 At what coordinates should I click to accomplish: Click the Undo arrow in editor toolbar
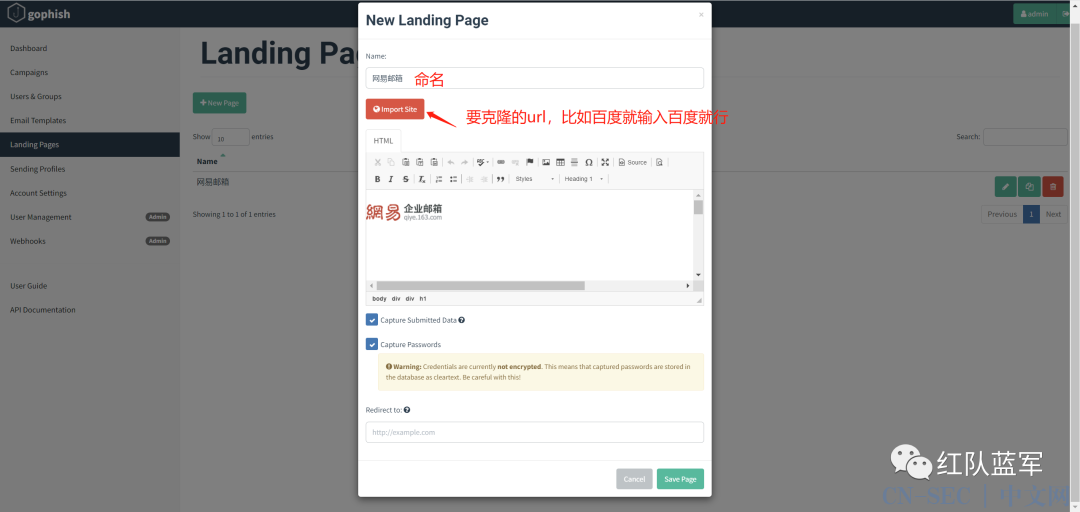click(450, 162)
